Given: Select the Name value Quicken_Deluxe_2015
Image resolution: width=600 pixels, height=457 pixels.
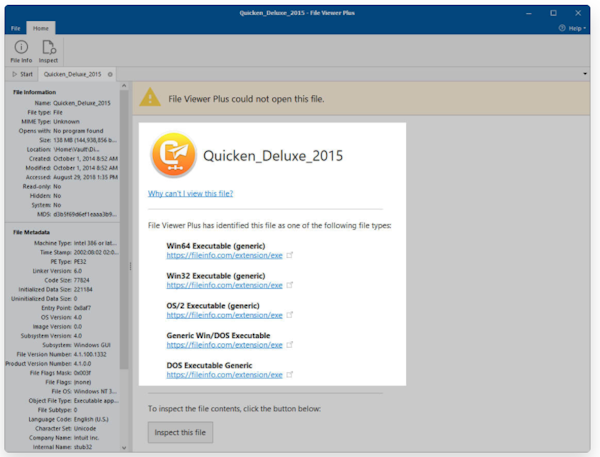Looking at the screenshot, I should pos(82,103).
